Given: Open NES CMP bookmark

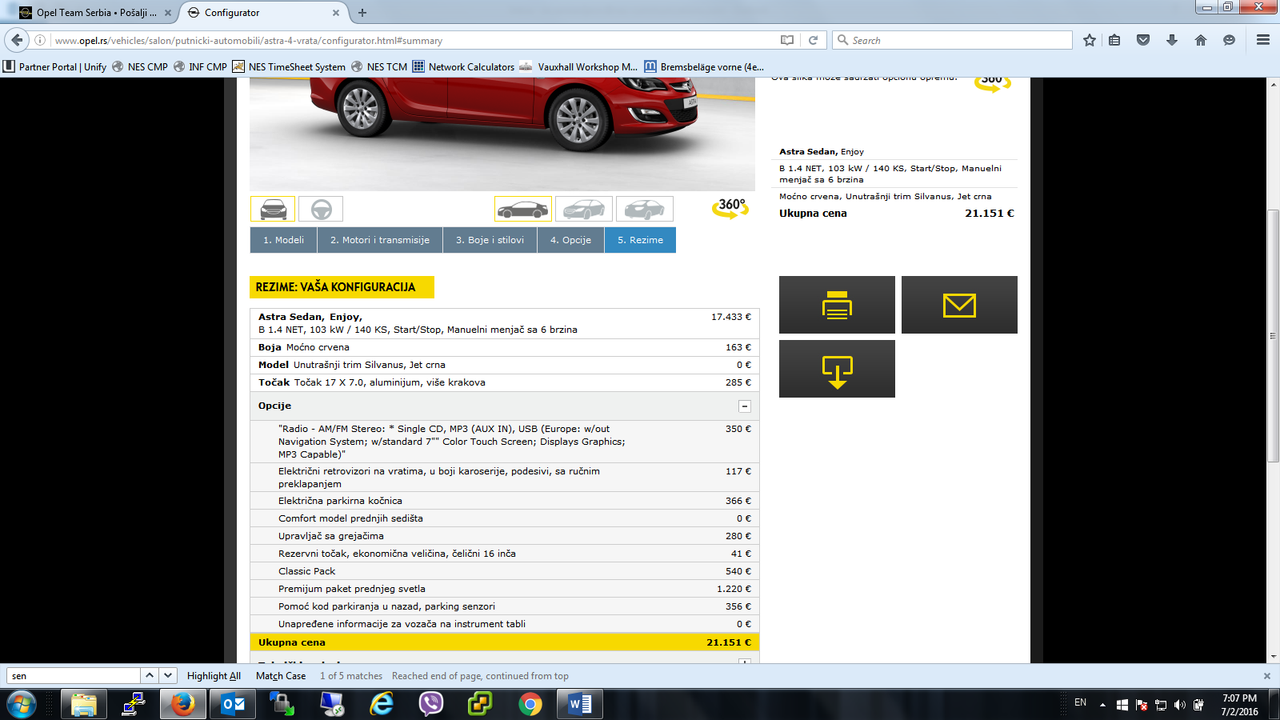Looking at the screenshot, I should pos(140,67).
